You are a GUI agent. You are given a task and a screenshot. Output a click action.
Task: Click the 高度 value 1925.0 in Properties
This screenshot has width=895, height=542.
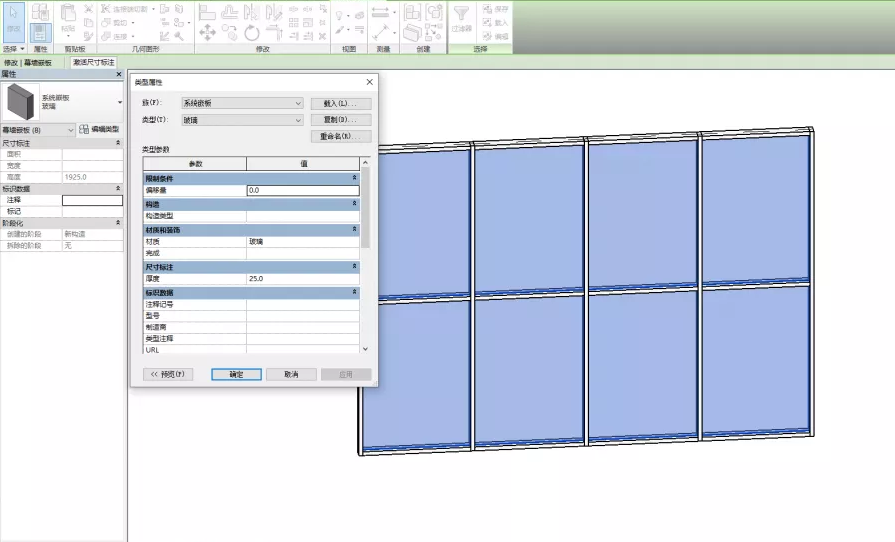[x=92, y=177]
